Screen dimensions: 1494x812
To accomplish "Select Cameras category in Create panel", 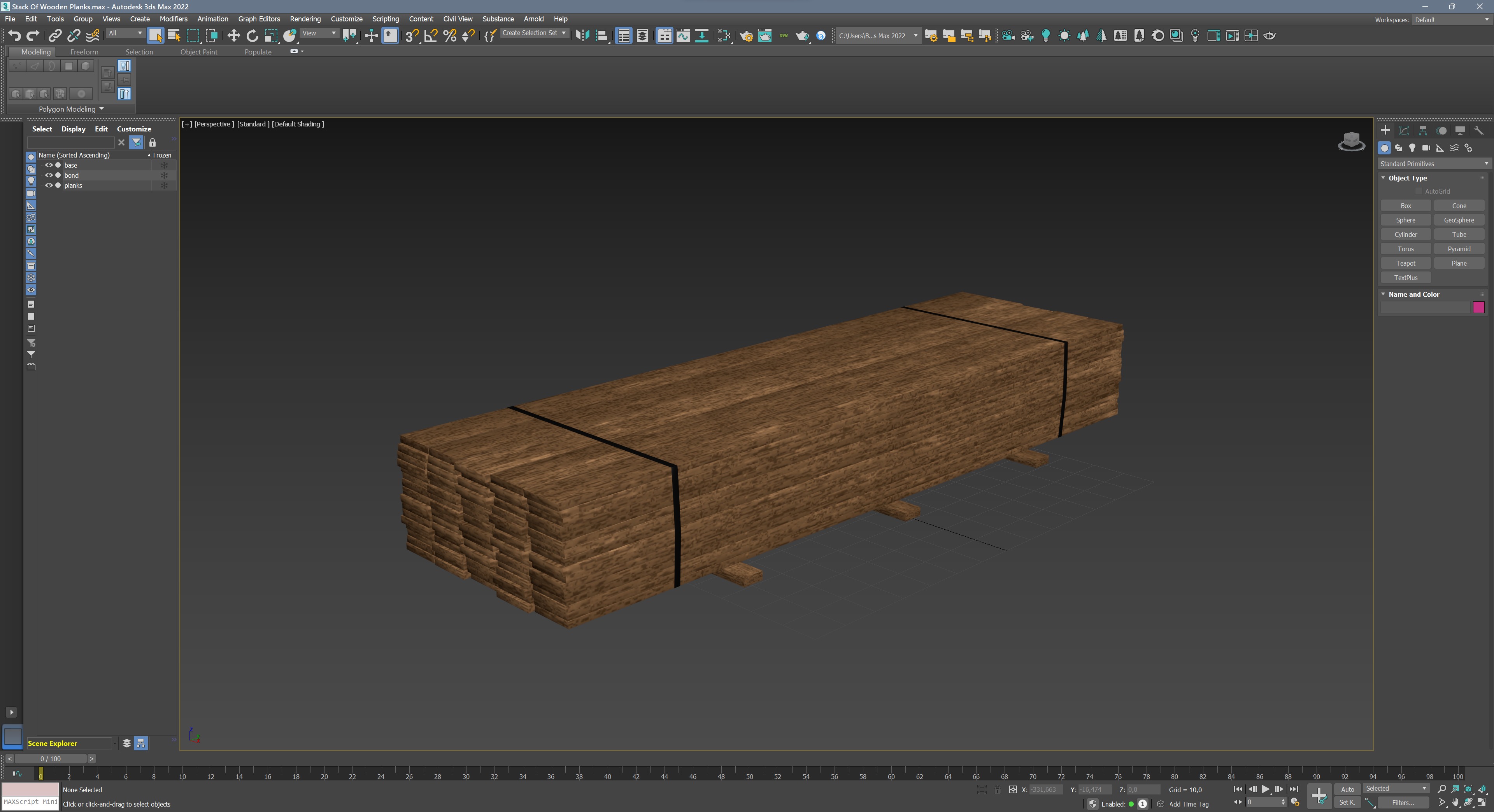I will pos(1426,148).
